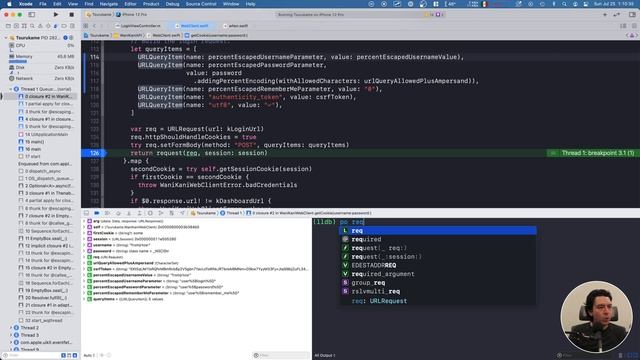Click the variables view filter field
The height and width of the screenshot is (360, 640).
[281, 356]
